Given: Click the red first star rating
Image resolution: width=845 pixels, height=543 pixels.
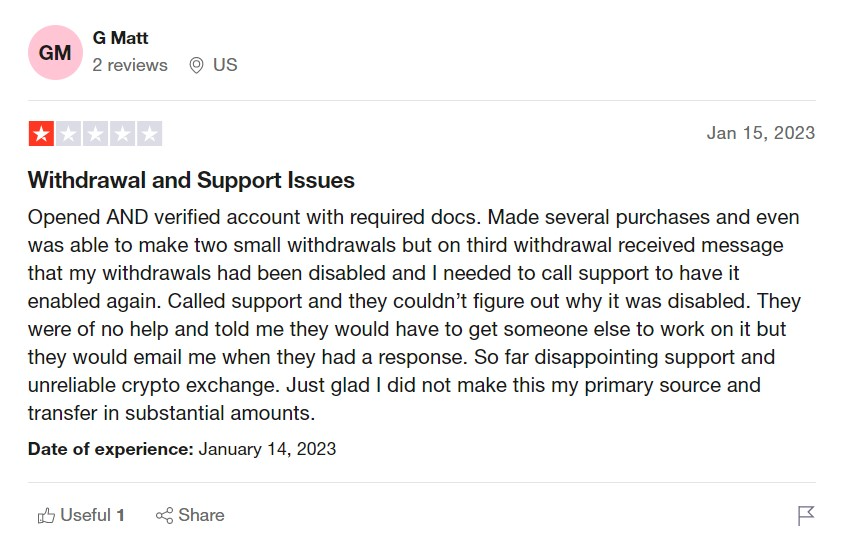Looking at the screenshot, I should click(x=41, y=134).
